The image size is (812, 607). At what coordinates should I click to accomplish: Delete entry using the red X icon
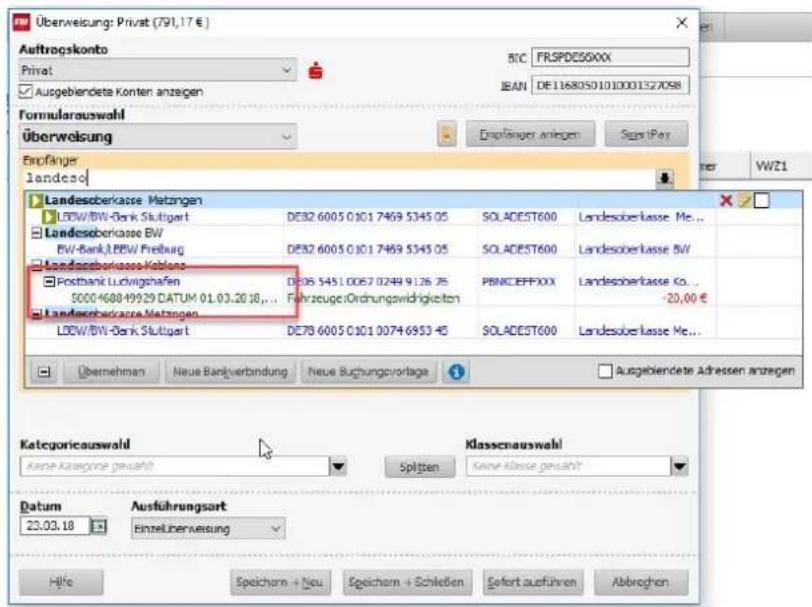[726, 200]
